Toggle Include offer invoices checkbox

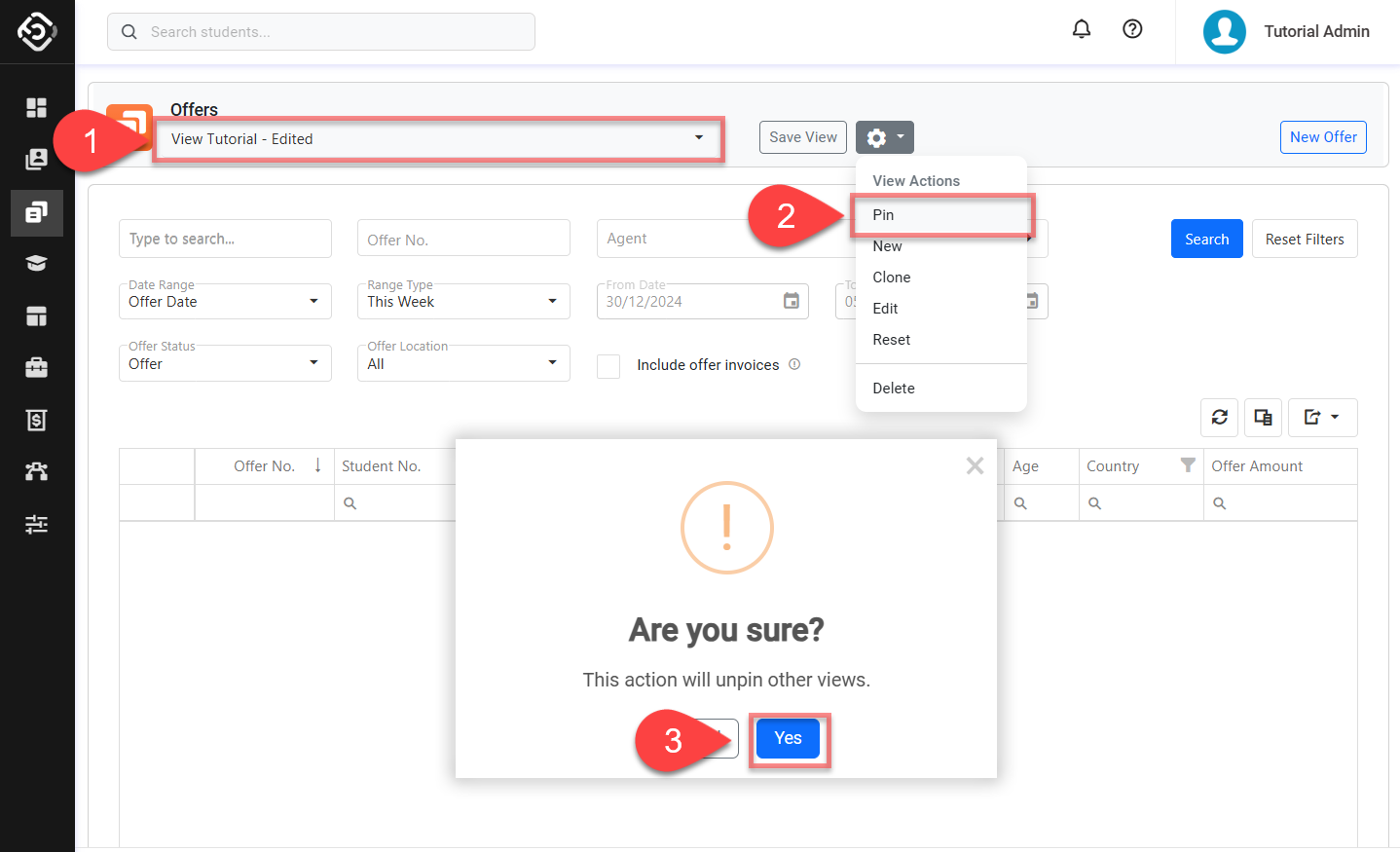(608, 366)
